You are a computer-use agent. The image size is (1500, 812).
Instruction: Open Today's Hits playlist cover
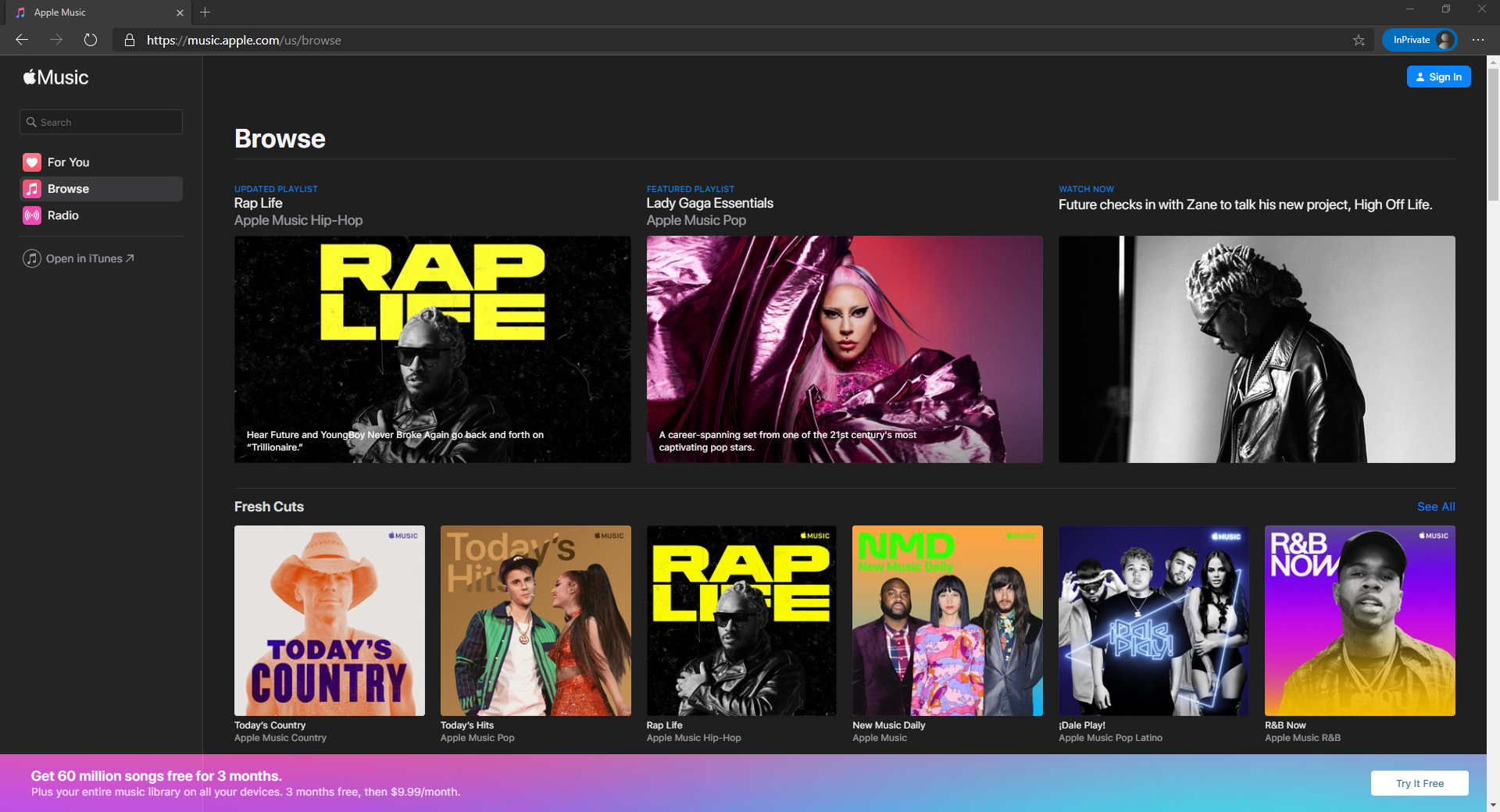pyautogui.click(x=536, y=621)
